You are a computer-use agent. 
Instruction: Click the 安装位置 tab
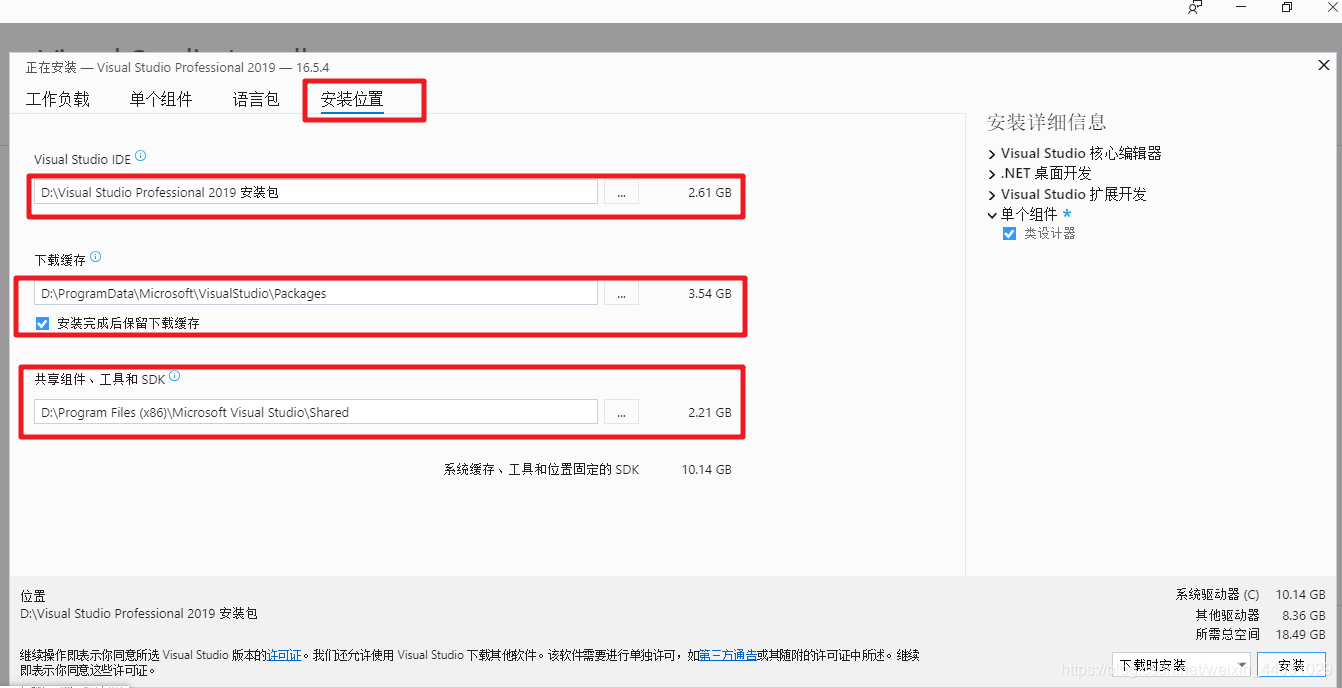(x=352, y=99)
